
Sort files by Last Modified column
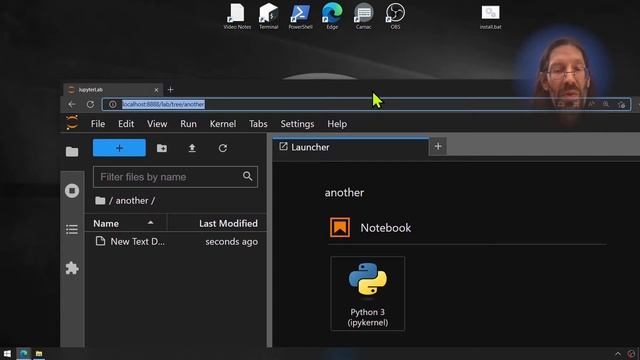point(217,223)
